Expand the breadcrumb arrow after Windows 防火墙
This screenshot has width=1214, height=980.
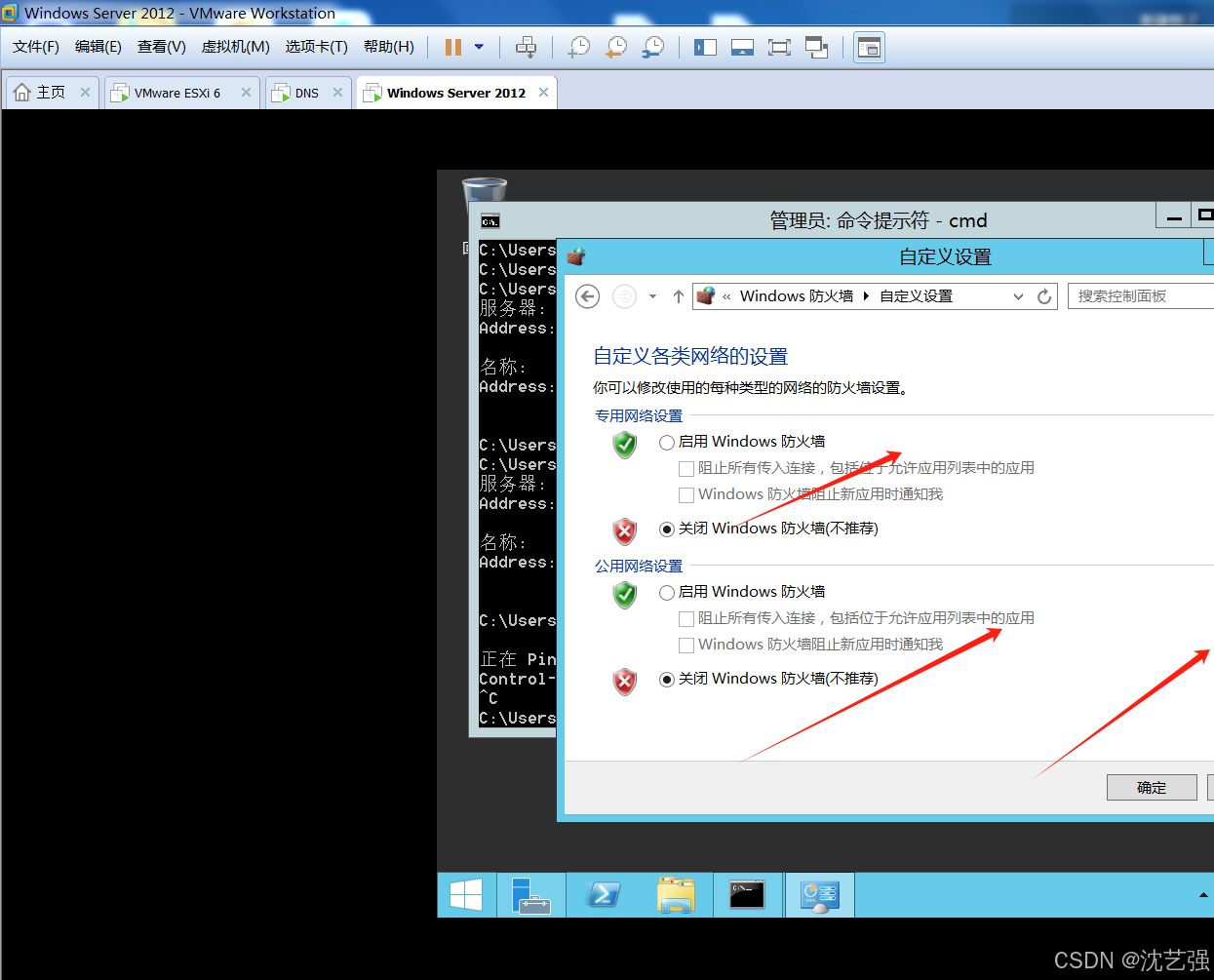(x=866, y=296)
